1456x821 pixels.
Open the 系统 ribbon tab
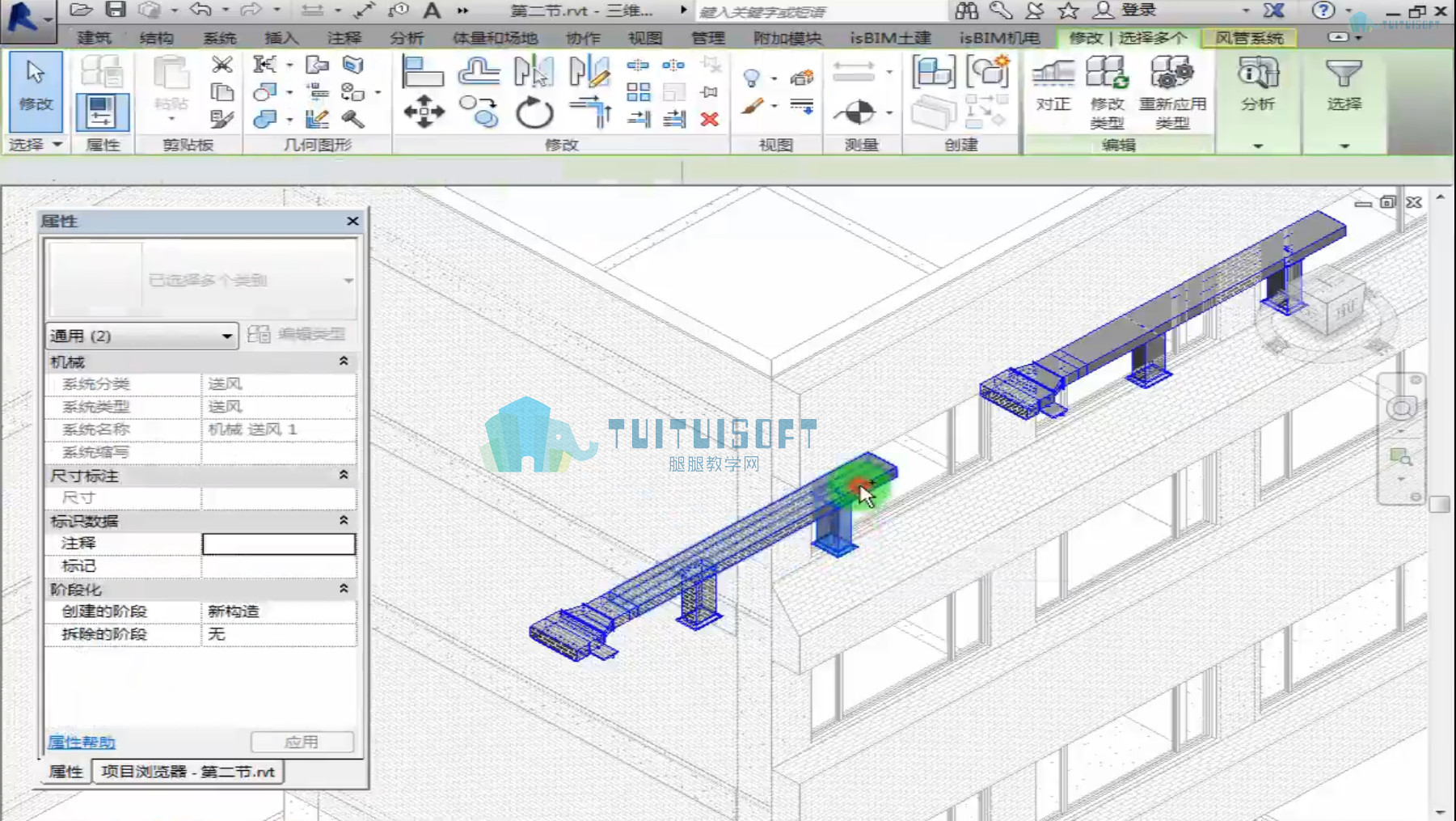click(x=219, y=38)
